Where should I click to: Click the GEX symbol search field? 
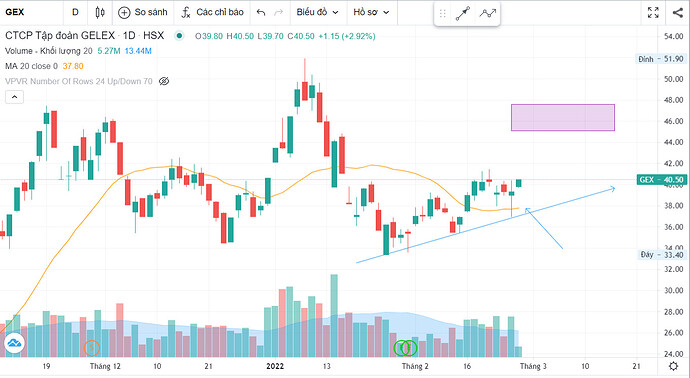point(31,12)
